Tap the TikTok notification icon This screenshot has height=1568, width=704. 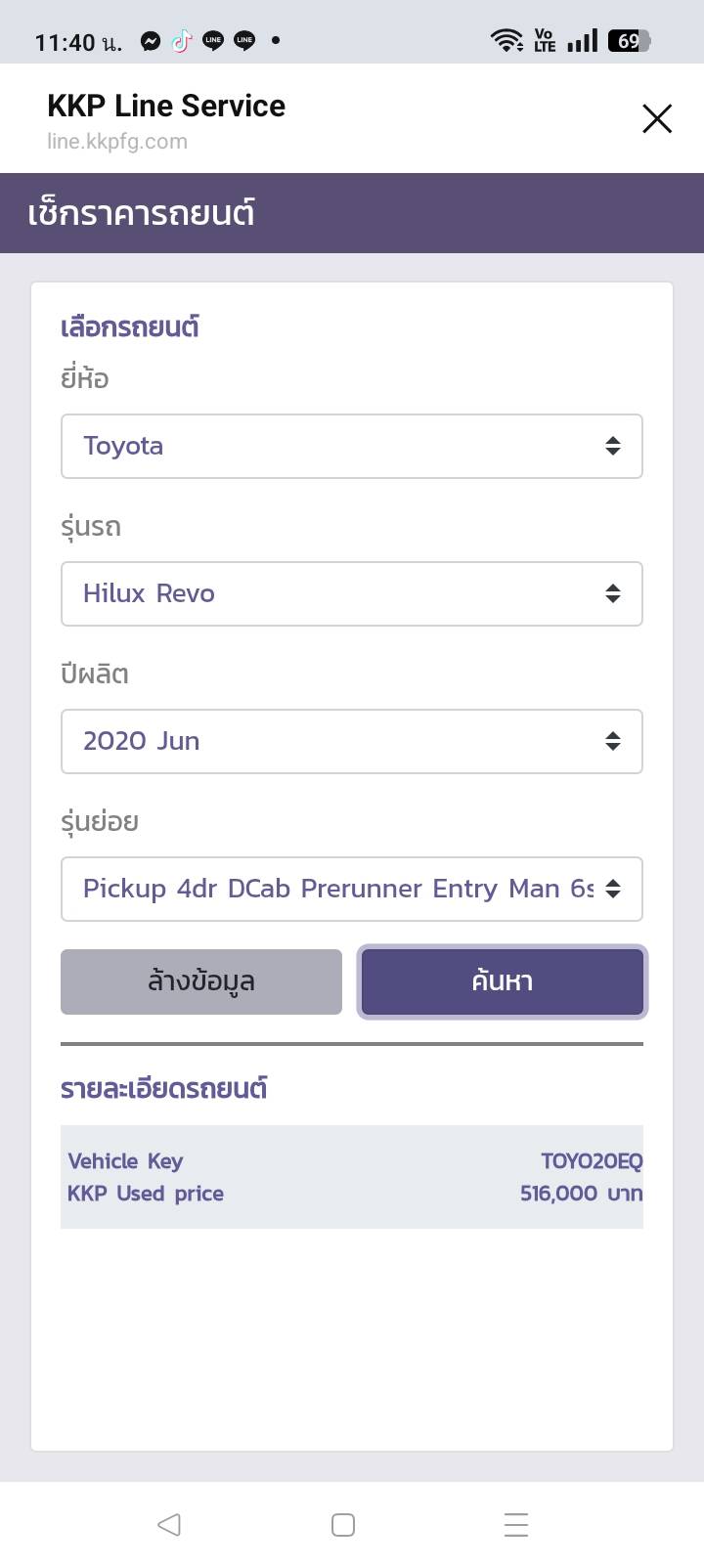[182, 41]
